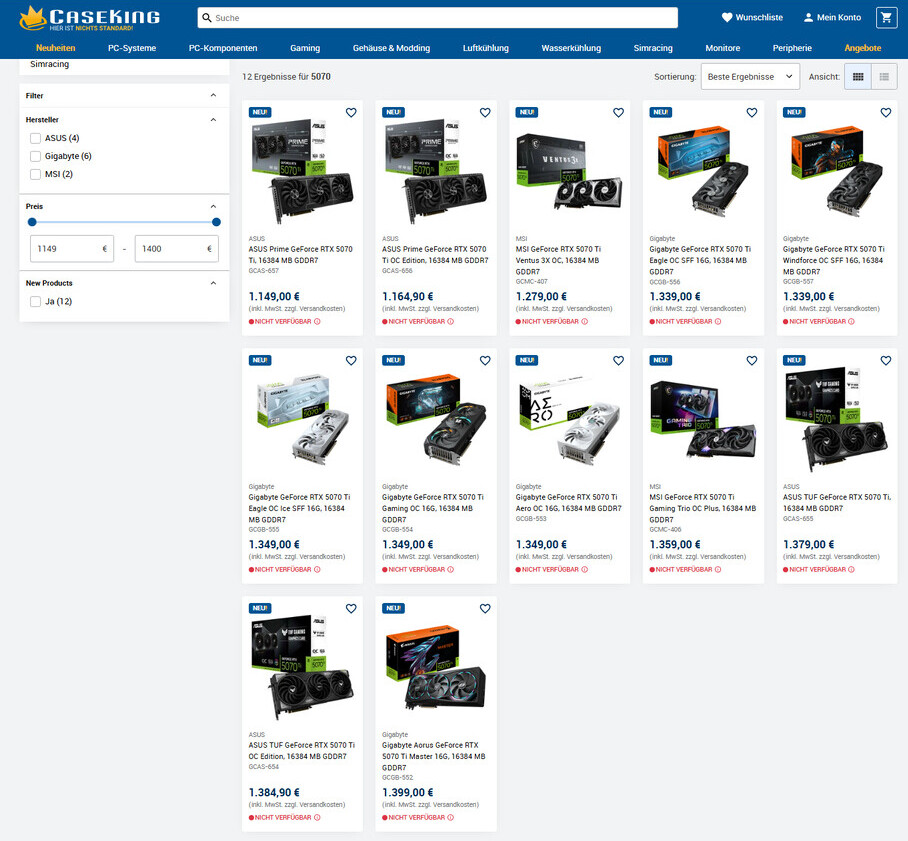Open ASUS Prime GeForce RTX 5070 Ti OC Edition title

click(x=435, y=255)
